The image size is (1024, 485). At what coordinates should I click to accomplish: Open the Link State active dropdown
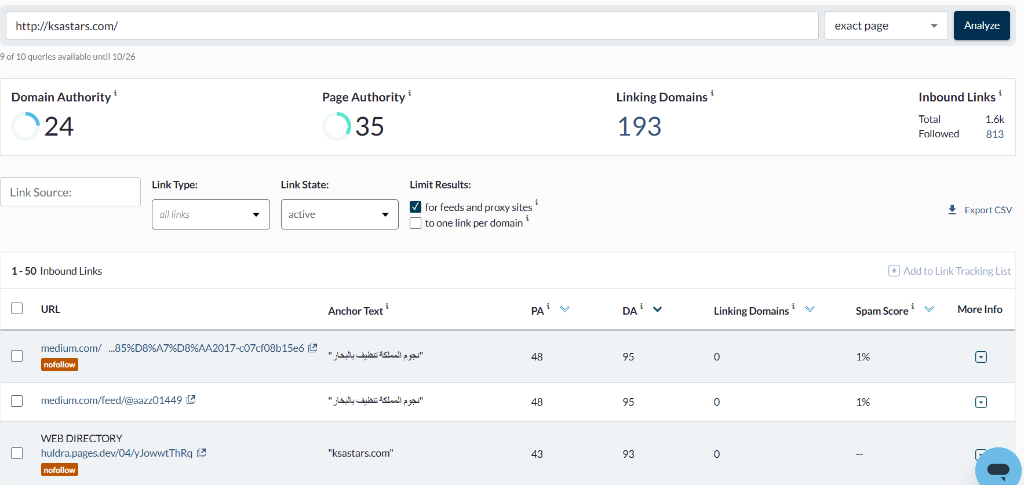(x=340, y=214)
